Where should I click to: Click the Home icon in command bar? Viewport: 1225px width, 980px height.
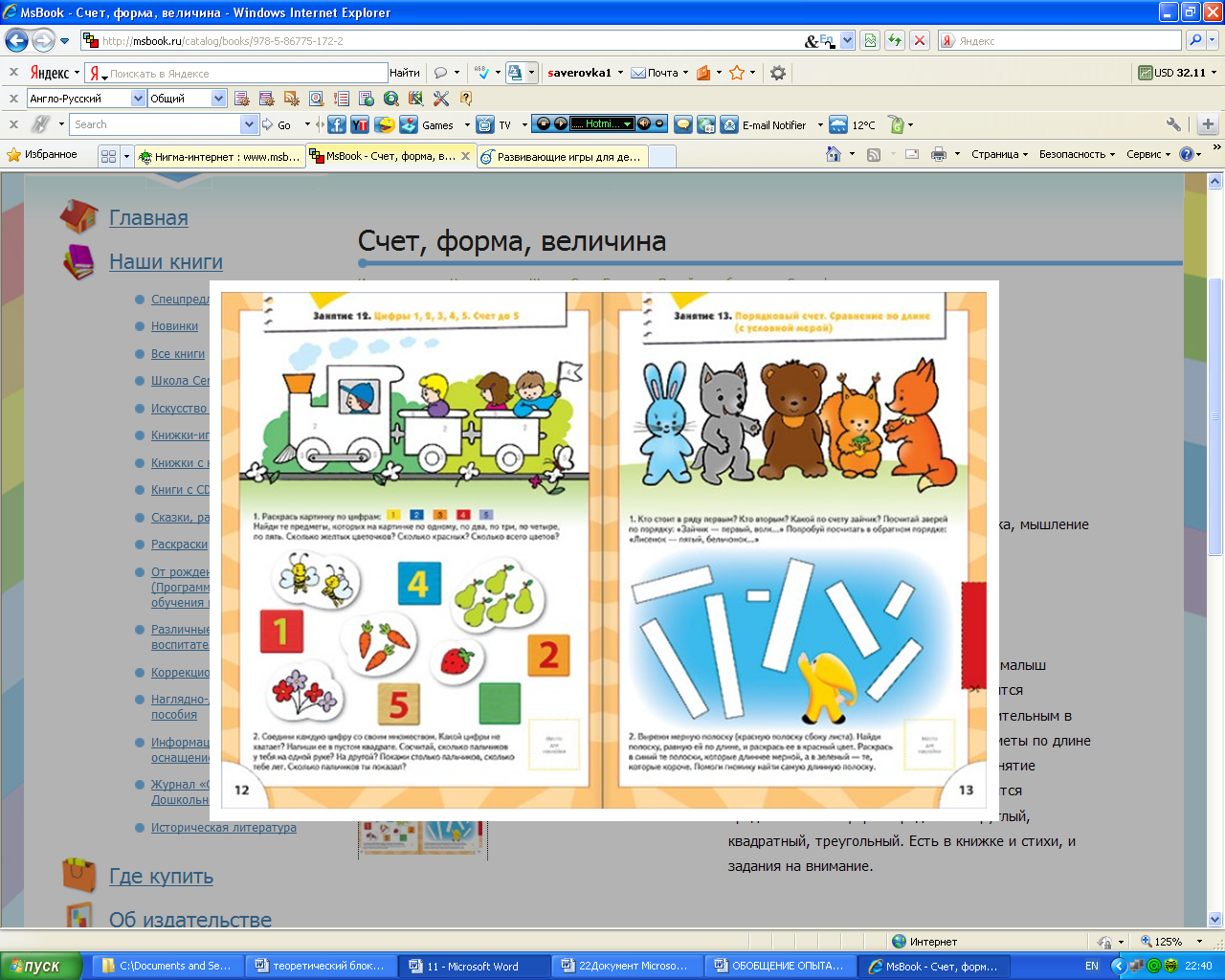point(834,154)
